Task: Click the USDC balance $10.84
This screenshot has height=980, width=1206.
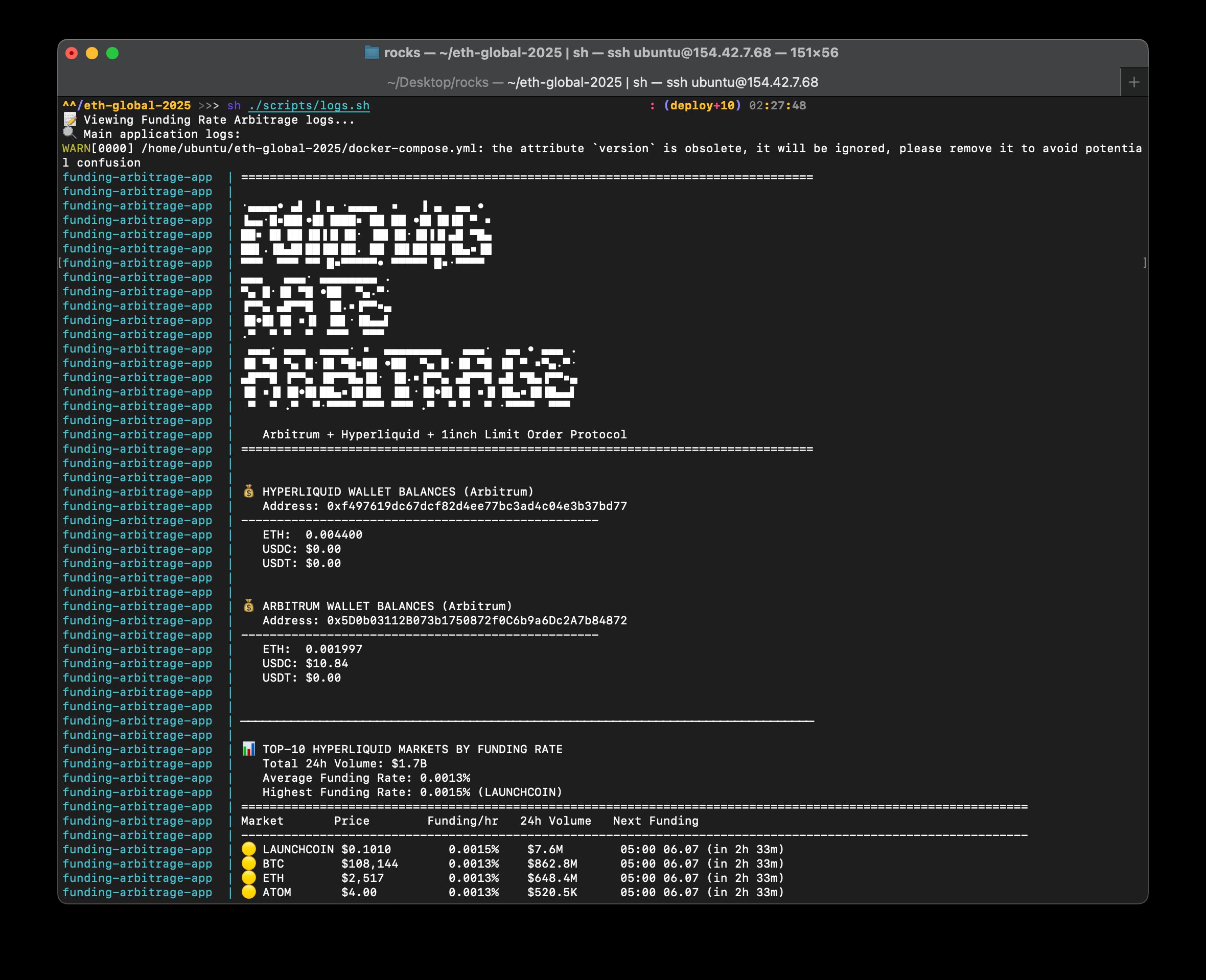Action: point(327,663)
